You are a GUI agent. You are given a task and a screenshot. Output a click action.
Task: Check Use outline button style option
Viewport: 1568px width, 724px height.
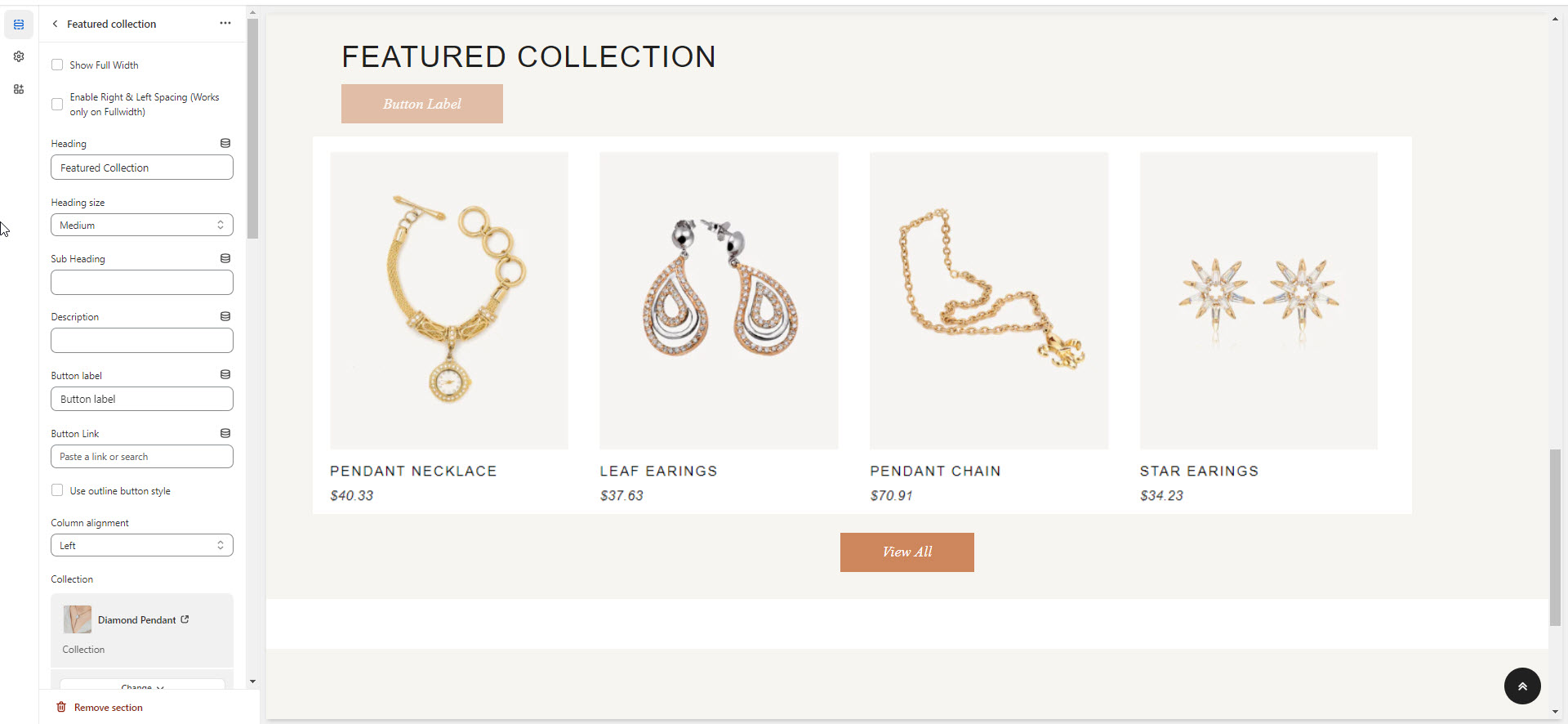57,490
